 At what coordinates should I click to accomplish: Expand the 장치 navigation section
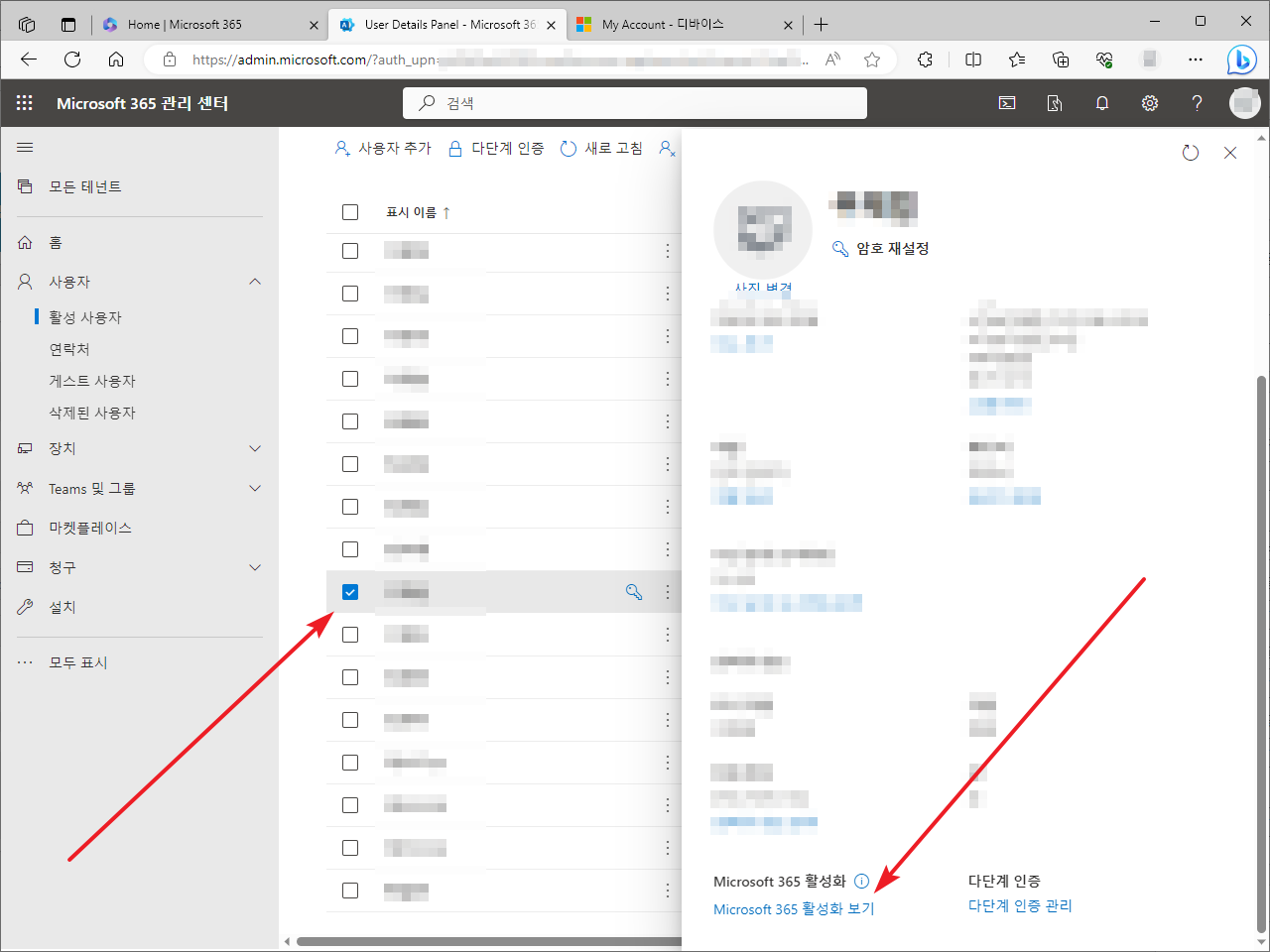tap(255, 448)
